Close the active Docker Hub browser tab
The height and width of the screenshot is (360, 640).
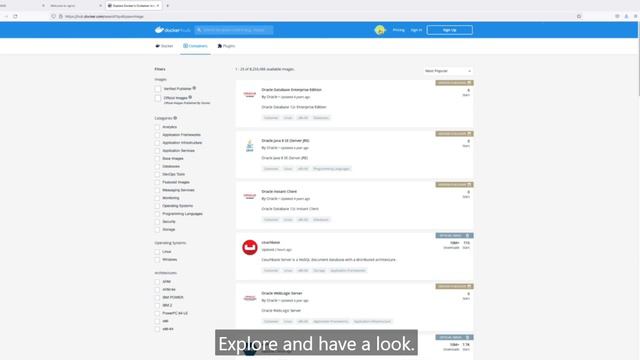(x=158, y=6)
